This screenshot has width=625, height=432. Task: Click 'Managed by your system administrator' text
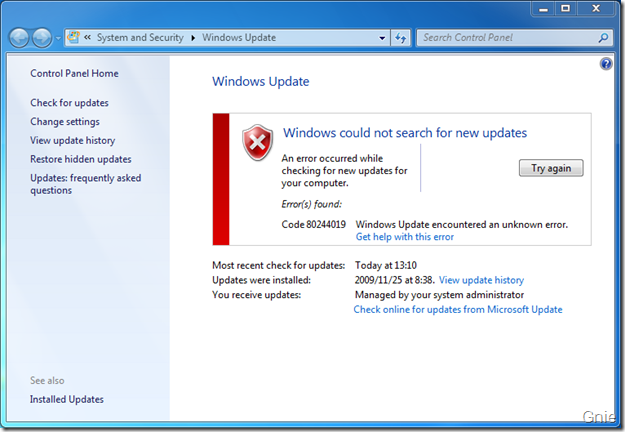click(x=439, y=295)
